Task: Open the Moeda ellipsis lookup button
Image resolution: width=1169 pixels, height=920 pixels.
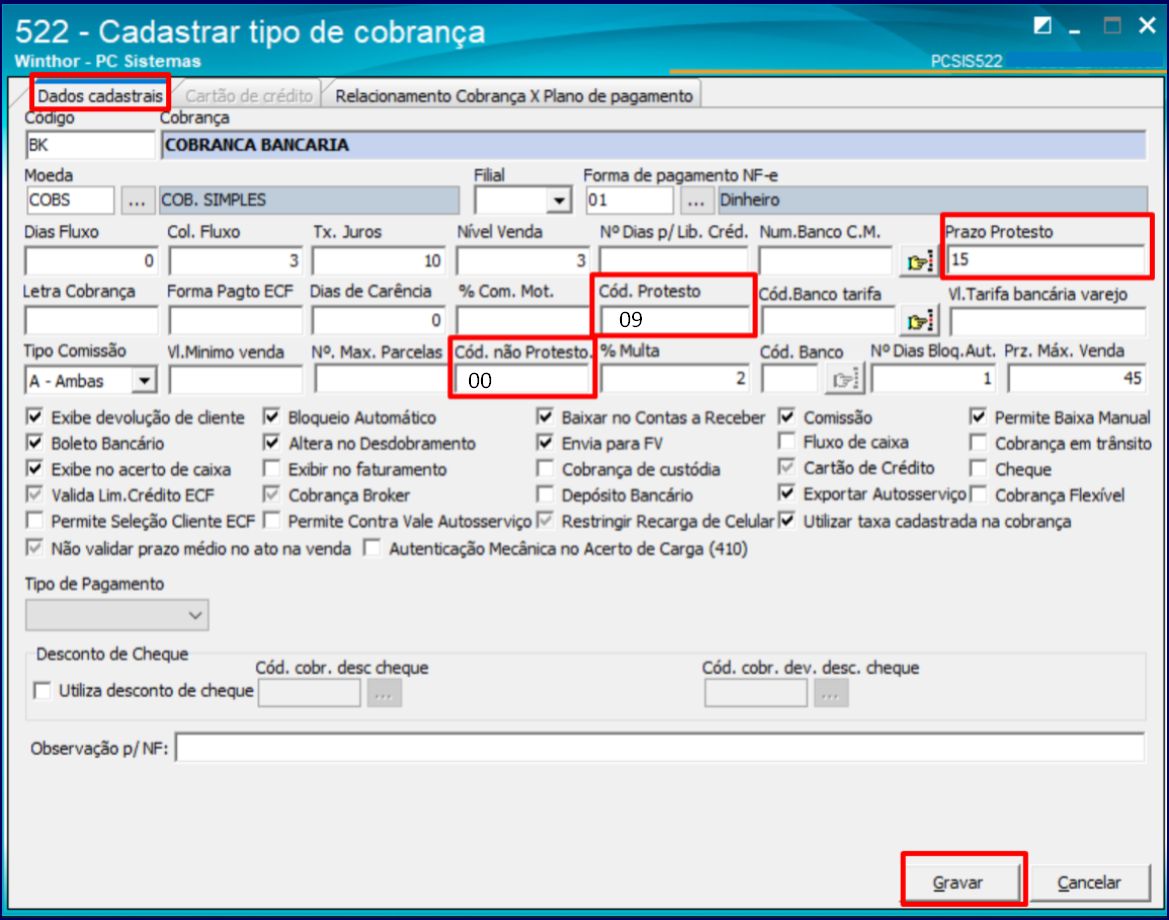Action: 136,201
